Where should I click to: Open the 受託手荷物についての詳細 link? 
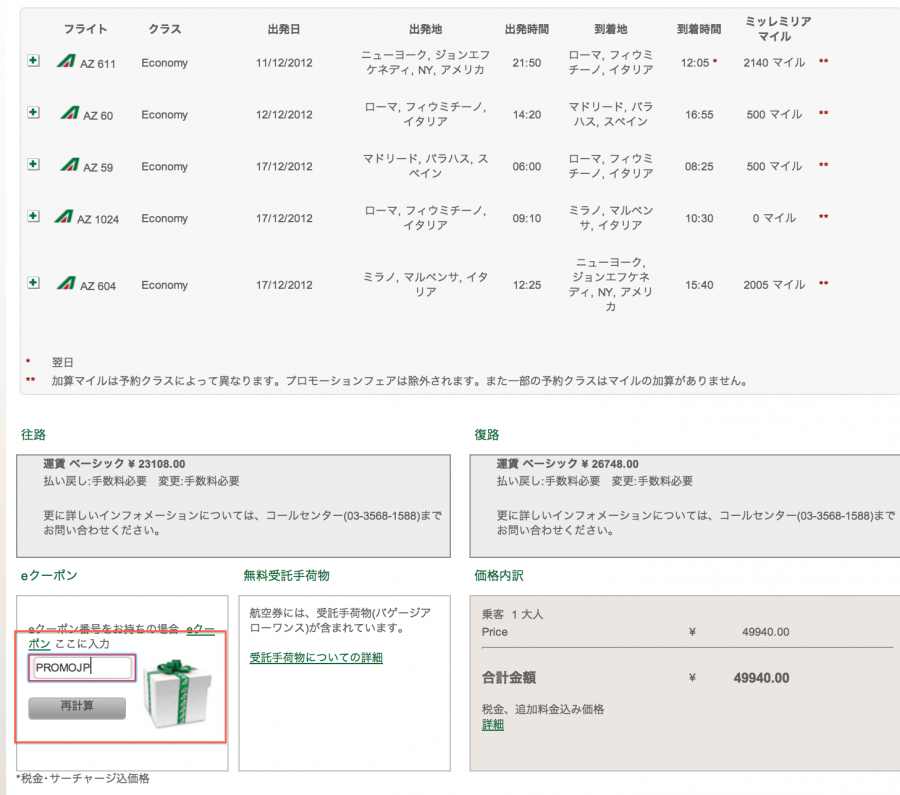click(x=316, y=657)
